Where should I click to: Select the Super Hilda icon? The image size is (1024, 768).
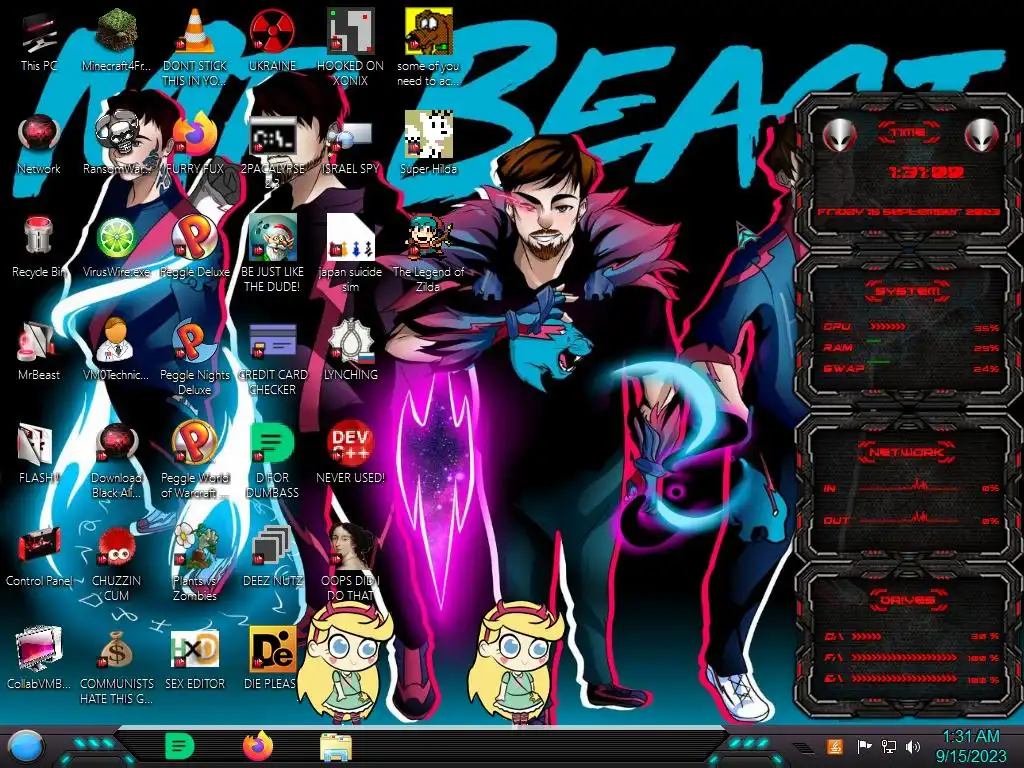point(428,144)
